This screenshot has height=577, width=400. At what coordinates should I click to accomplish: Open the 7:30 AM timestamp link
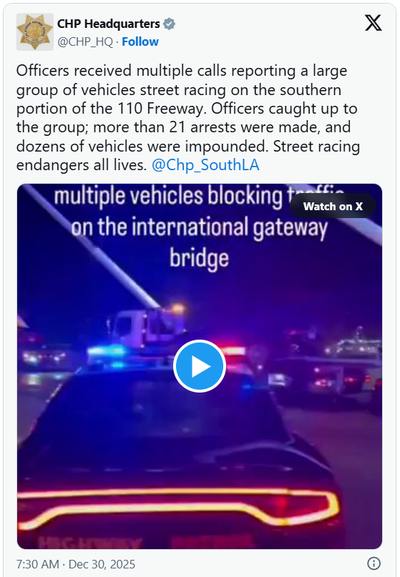pyautogui.click(x=38, y=564)
